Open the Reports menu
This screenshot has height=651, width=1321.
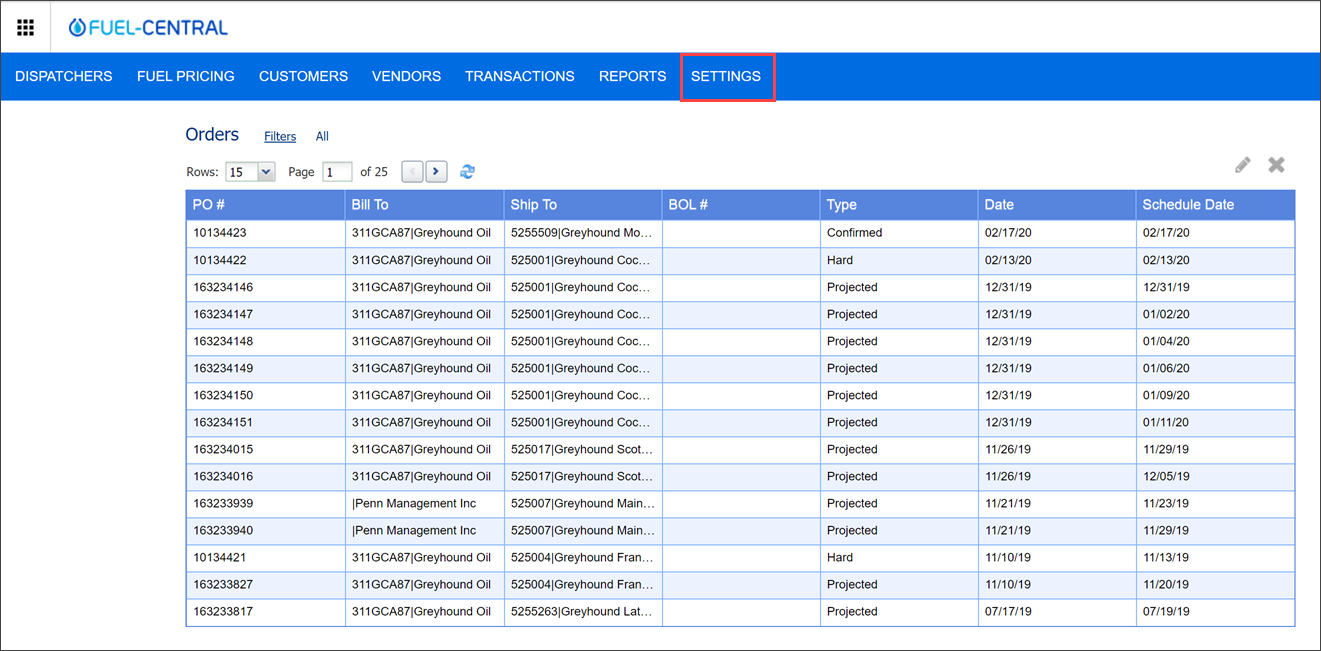pos(632,77)
